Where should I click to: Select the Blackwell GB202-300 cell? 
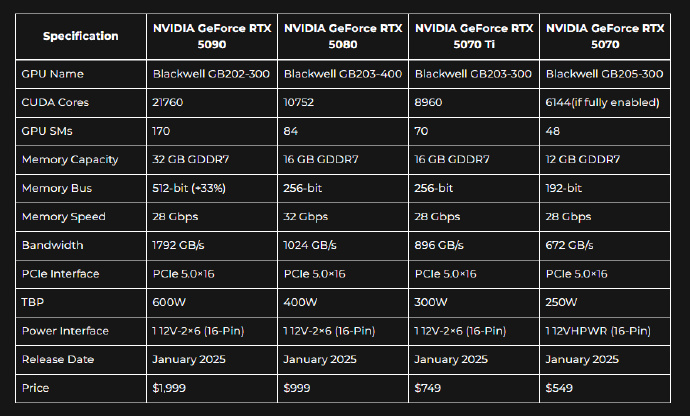coord(211,73)
